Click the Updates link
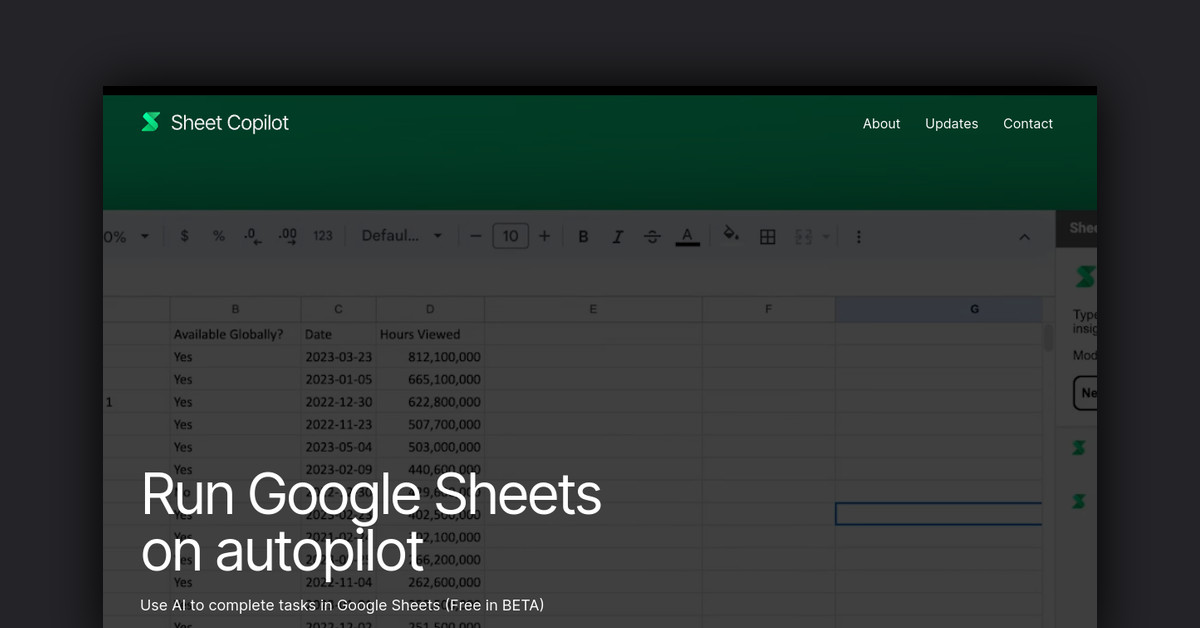1200x628 pixels. (x=951, y=123)
